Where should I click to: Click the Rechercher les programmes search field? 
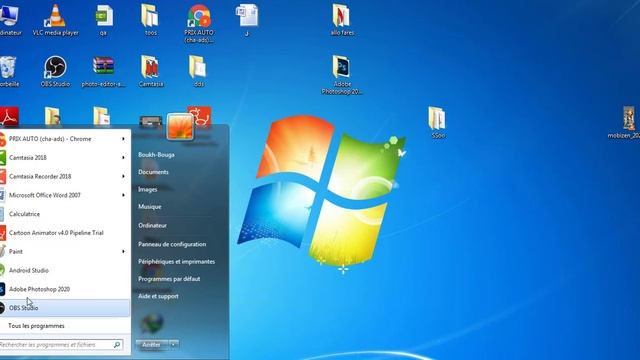pyautogui.click(x=61, y=345)
